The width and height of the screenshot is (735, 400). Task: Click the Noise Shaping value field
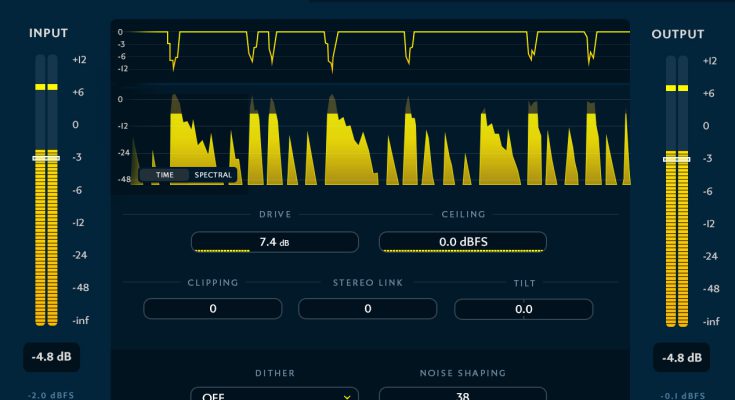coord(462,395)
